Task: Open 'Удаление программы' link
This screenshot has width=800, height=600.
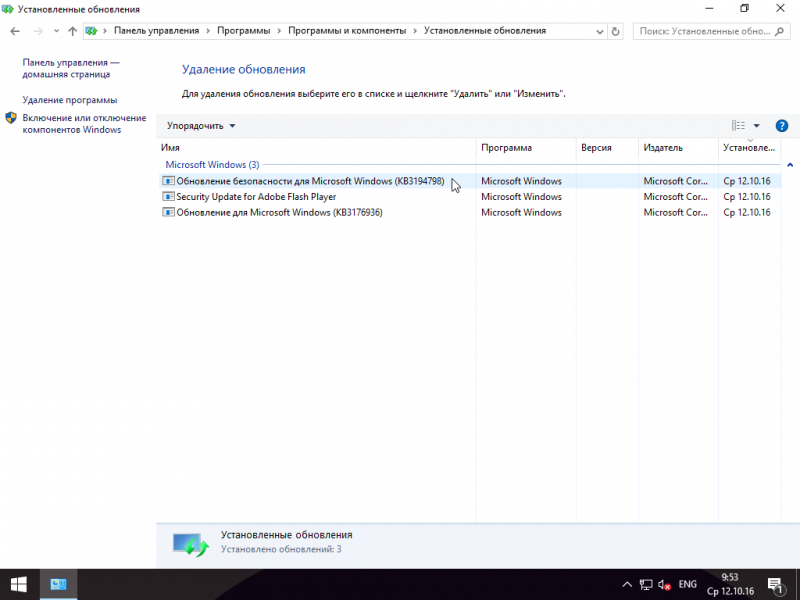Action: click(69, 100)
